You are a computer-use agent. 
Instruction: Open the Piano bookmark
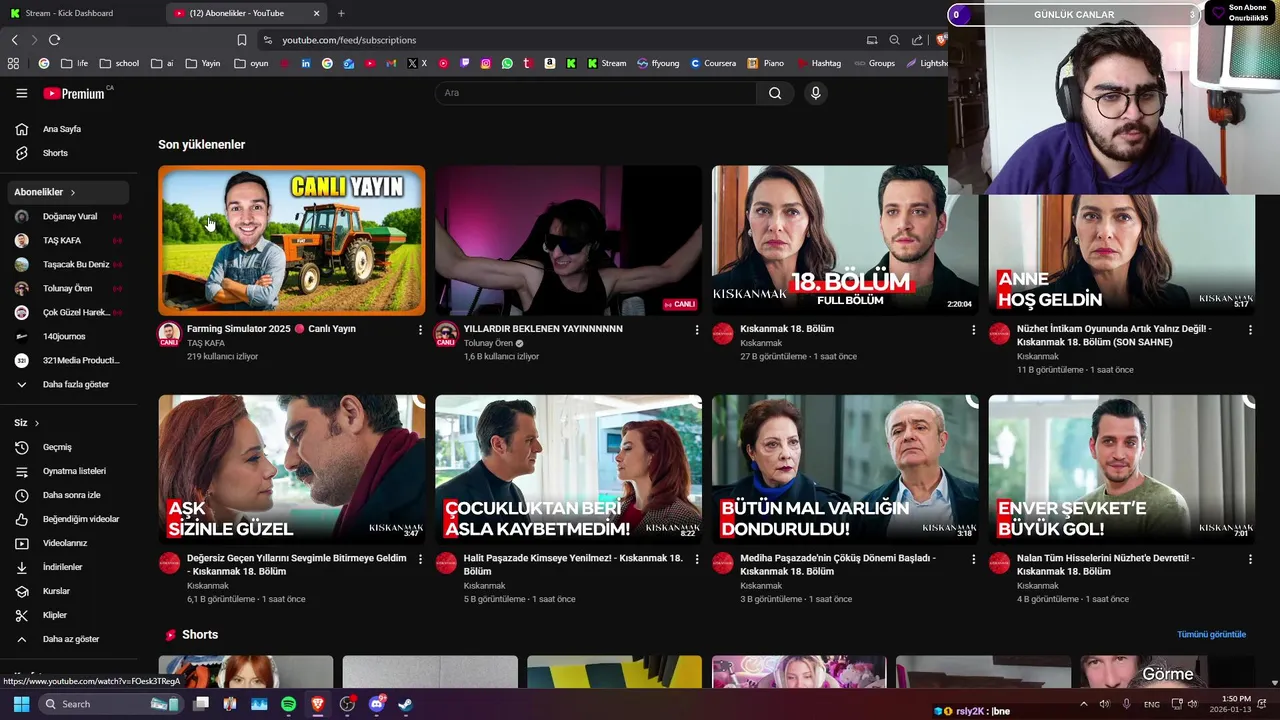pos(766,63)
